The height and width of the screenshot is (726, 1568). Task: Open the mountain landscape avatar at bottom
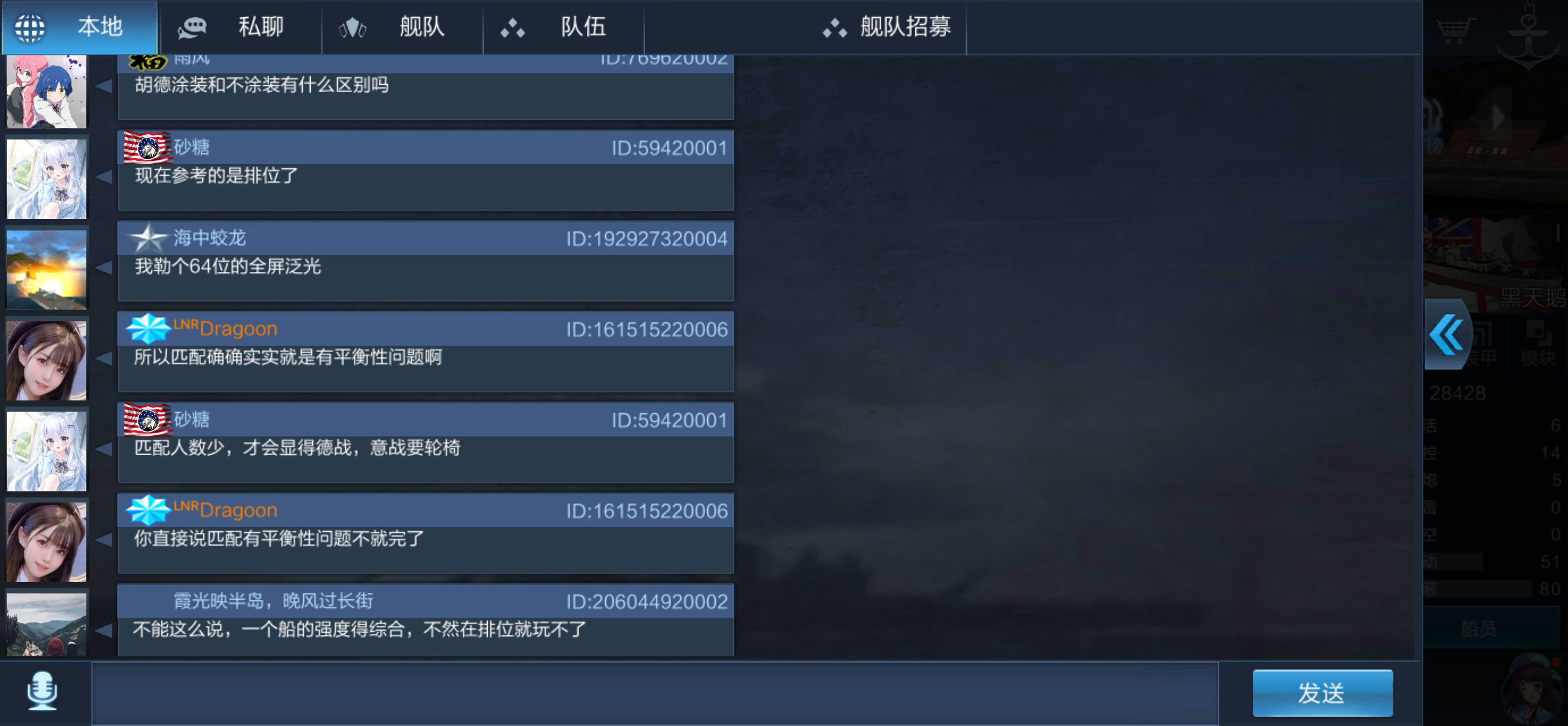click(x=47, y=624)
